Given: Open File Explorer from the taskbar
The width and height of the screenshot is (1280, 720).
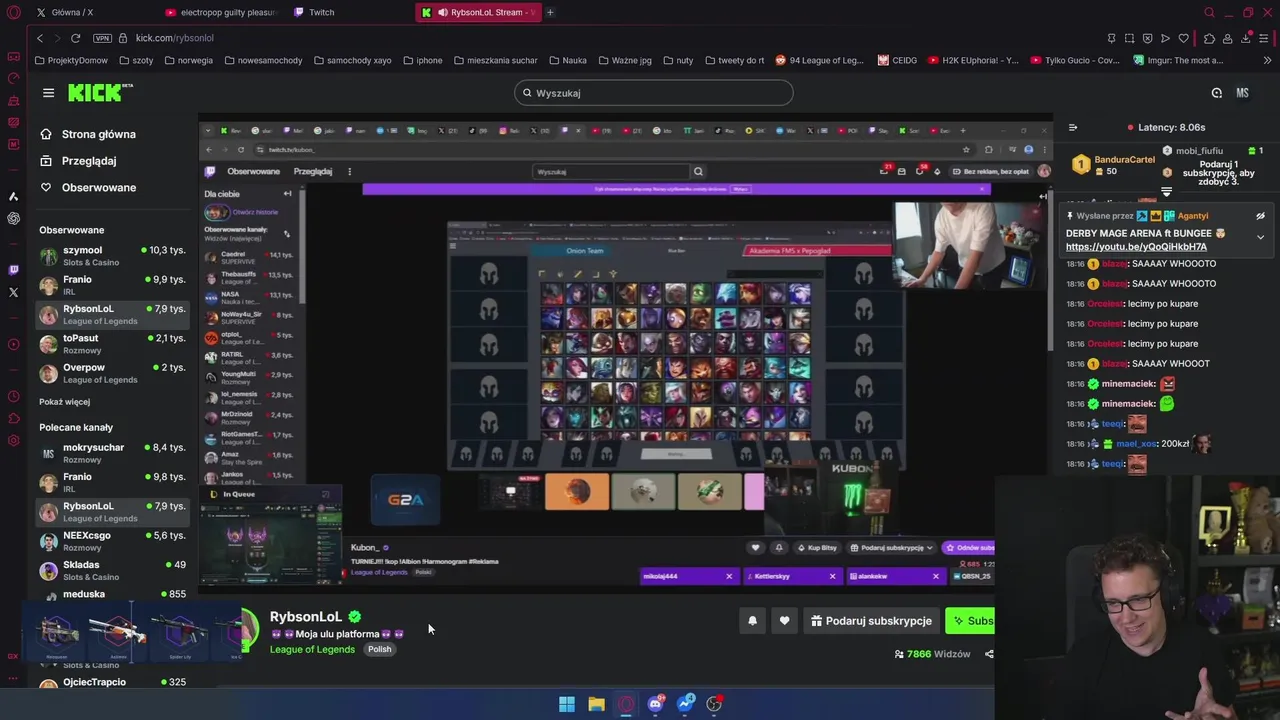Looking at the screenshot, I should coord(596,704).
